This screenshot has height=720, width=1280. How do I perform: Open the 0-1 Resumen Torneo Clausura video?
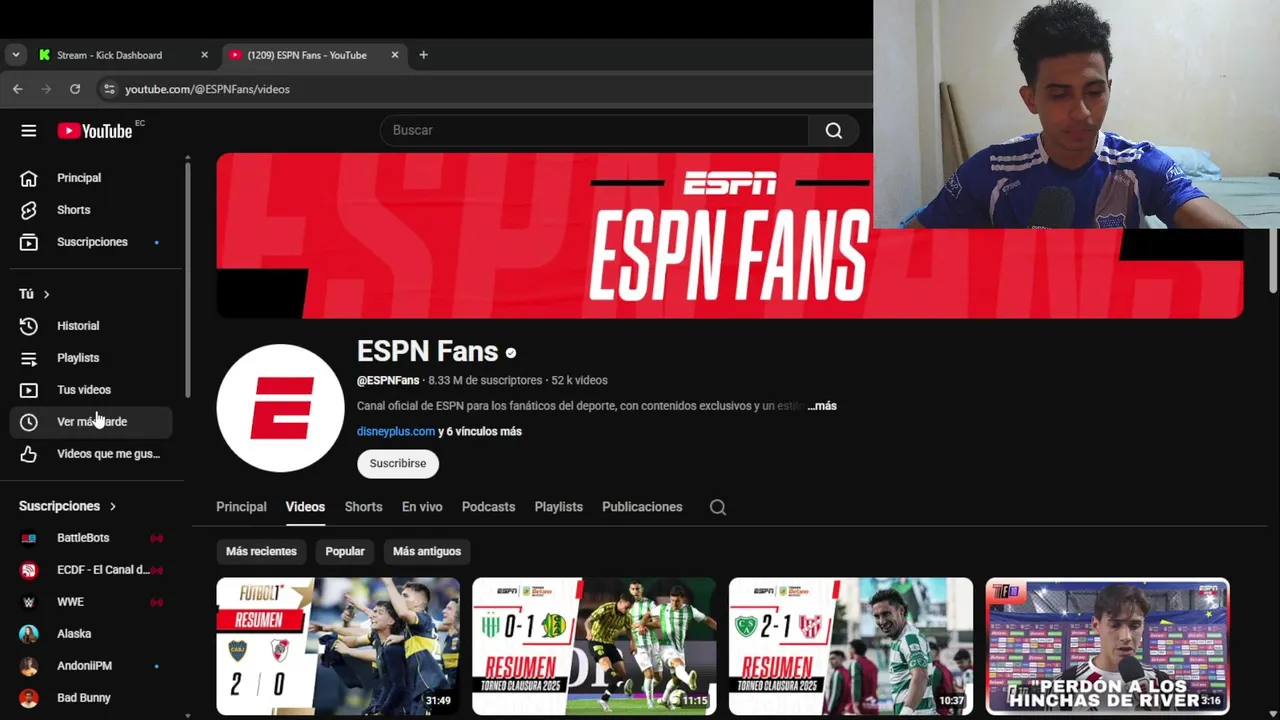coord(594,646)
